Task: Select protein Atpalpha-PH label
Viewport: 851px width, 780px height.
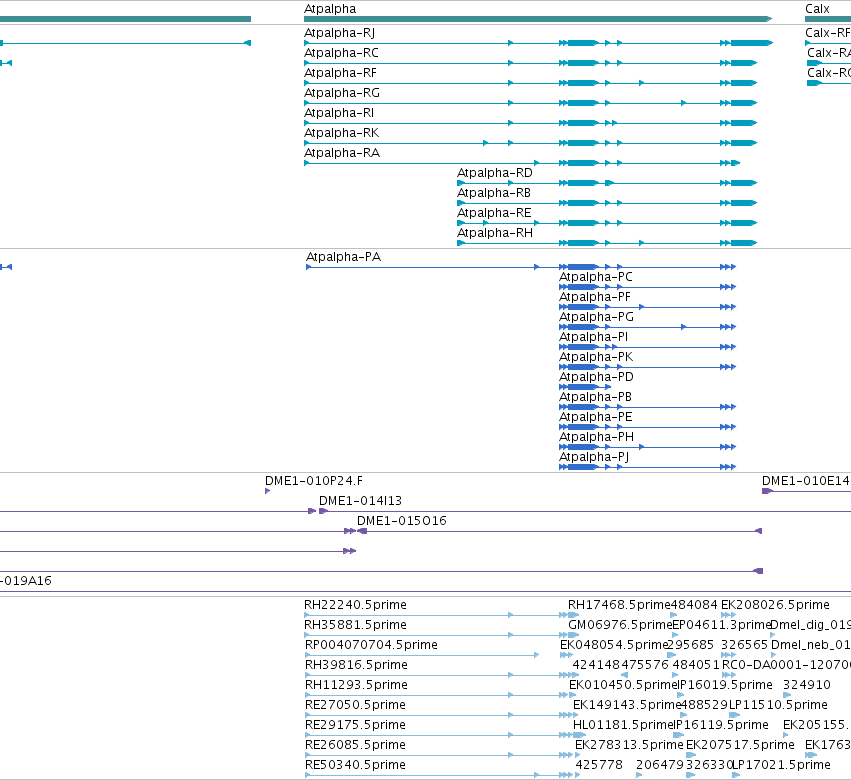Action: point(596,437)
